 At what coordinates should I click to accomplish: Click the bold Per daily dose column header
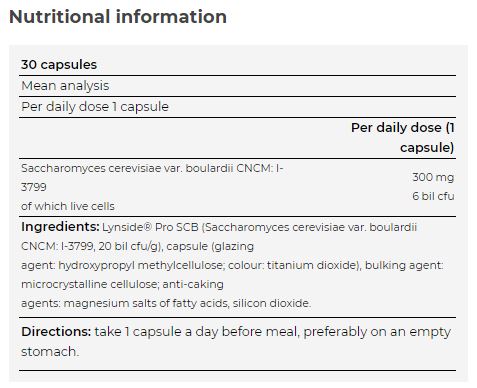pyautogui.click(x=403, y=137)
